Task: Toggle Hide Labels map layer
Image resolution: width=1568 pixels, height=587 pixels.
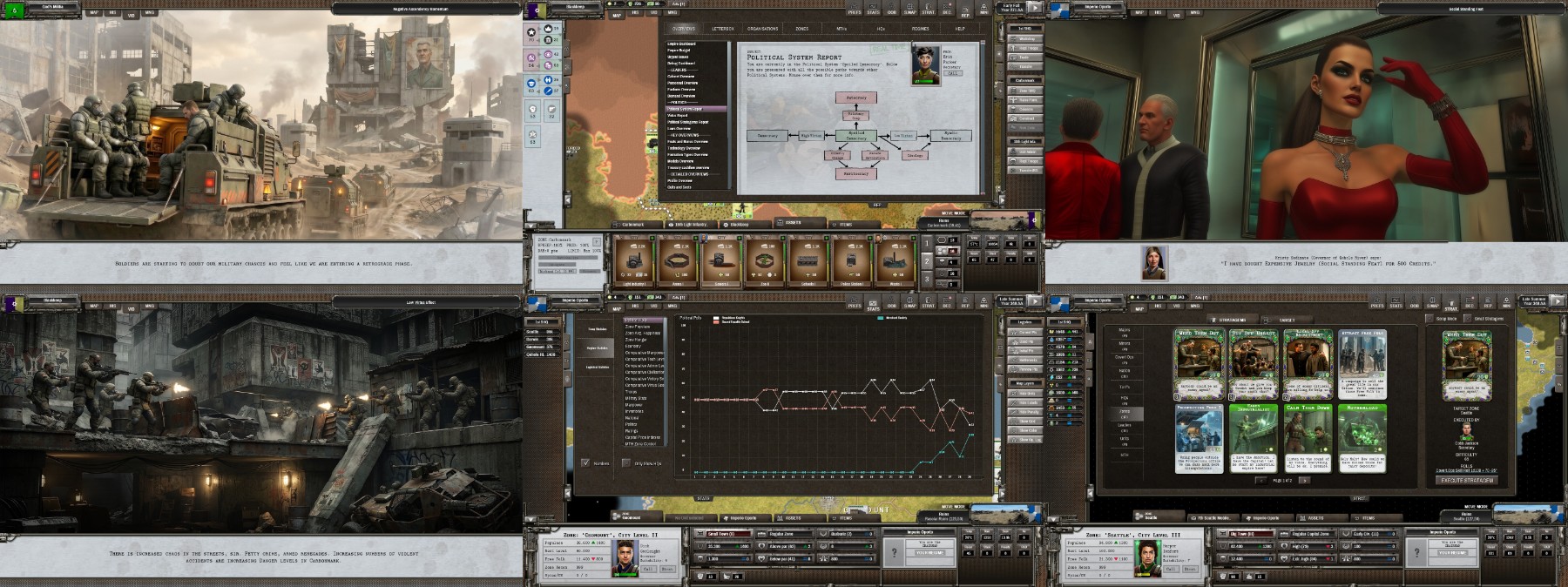Action: (1025, 402)
